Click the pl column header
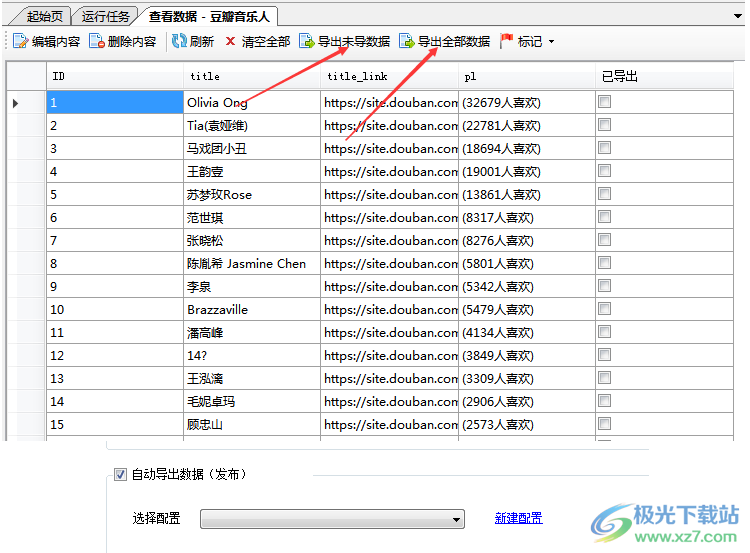The height and width of the screenshot is (553, 750). [x=527, y=77]
